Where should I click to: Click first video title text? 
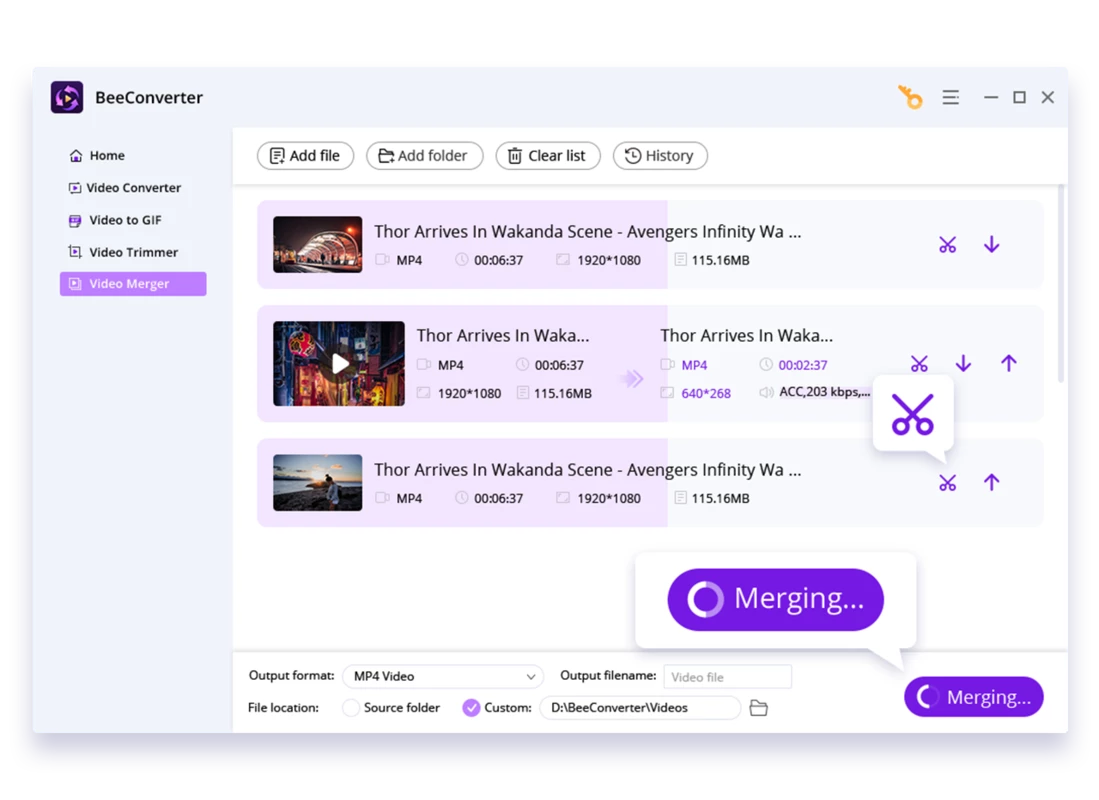coord(587,231)
